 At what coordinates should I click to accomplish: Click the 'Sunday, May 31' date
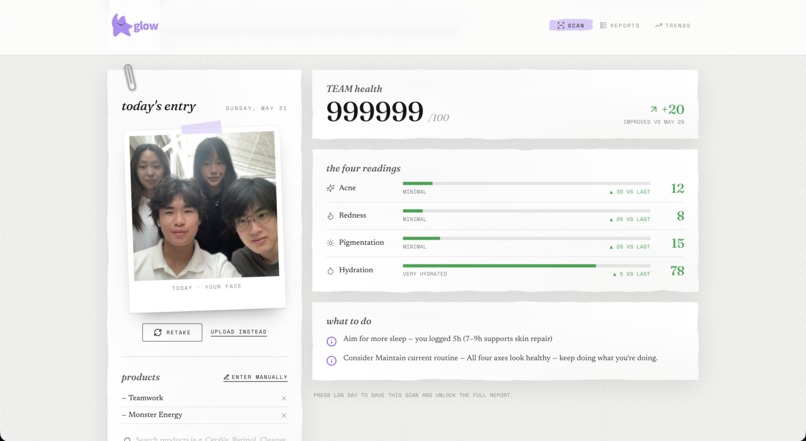[256, 108]
